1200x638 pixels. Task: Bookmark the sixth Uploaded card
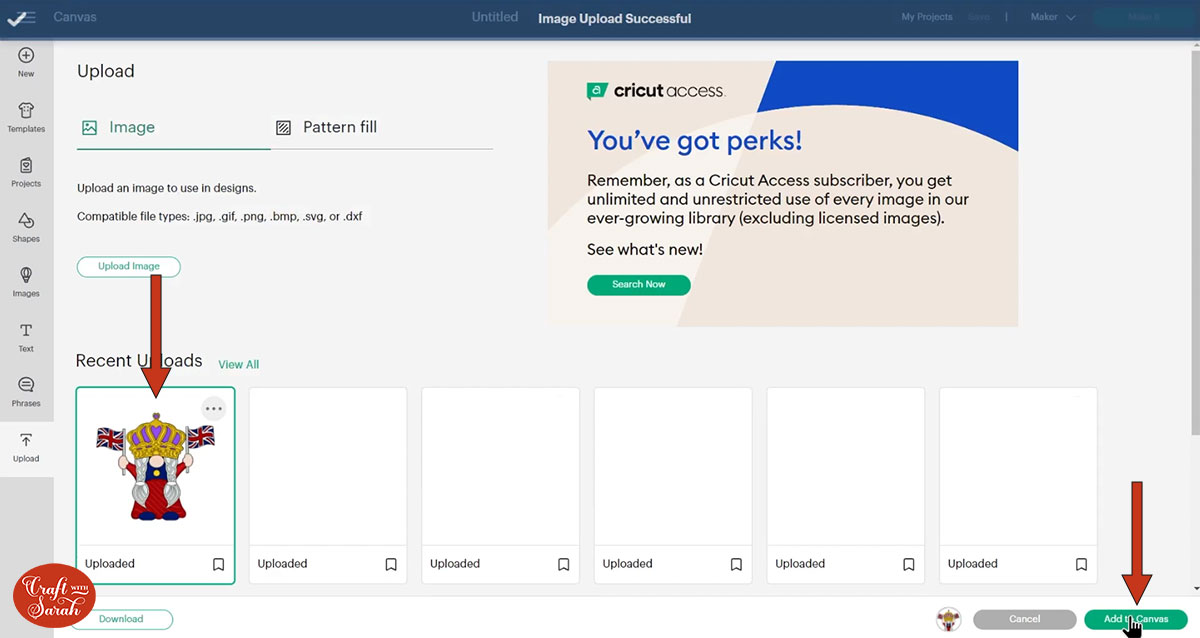coord(1082,564)
